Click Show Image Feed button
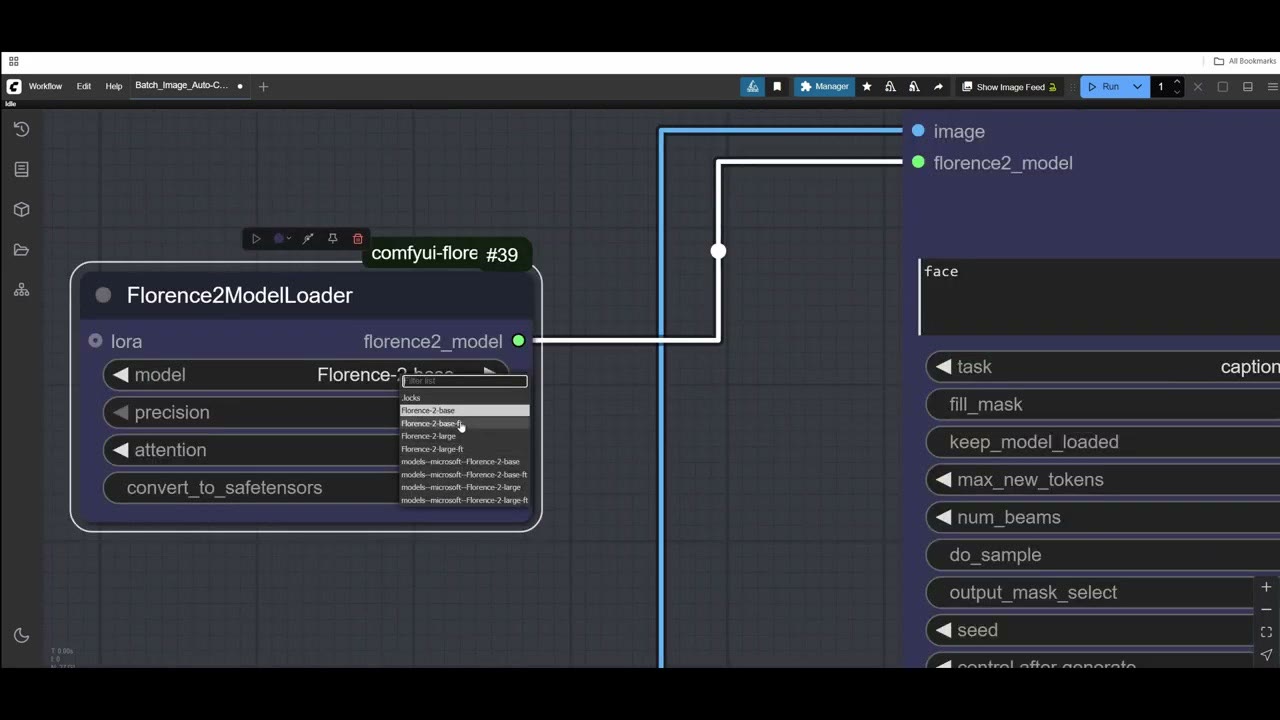This screenshot has height=720, width=1280. pos(1009,87)
